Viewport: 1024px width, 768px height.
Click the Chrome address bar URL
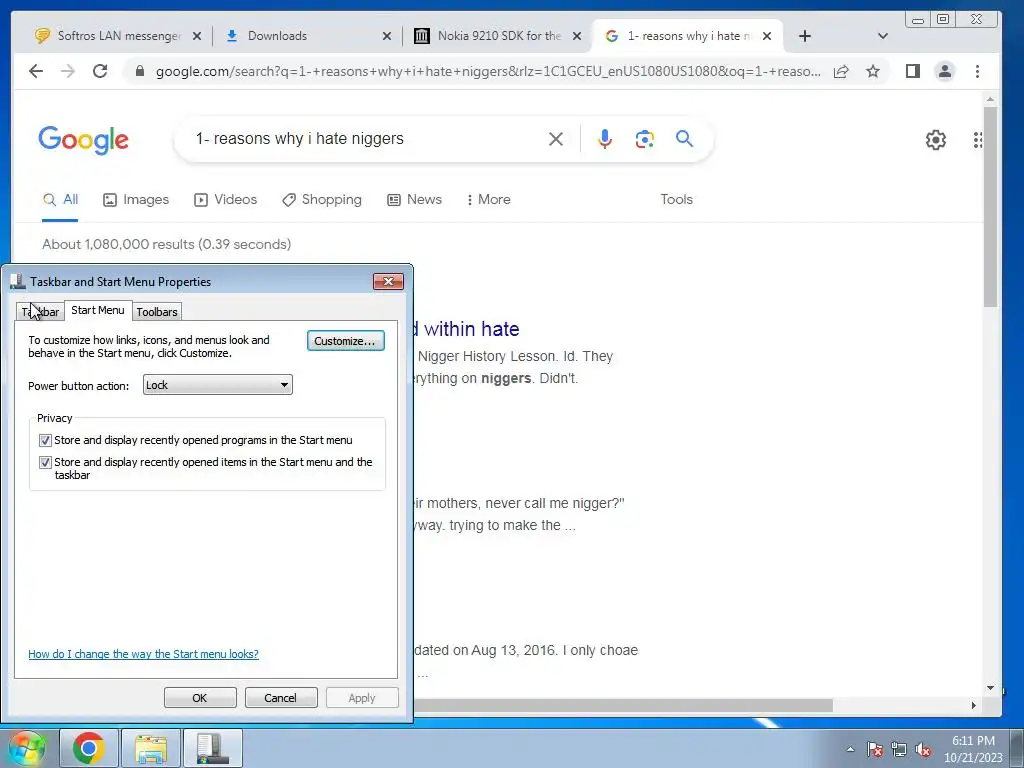[487, 71]
